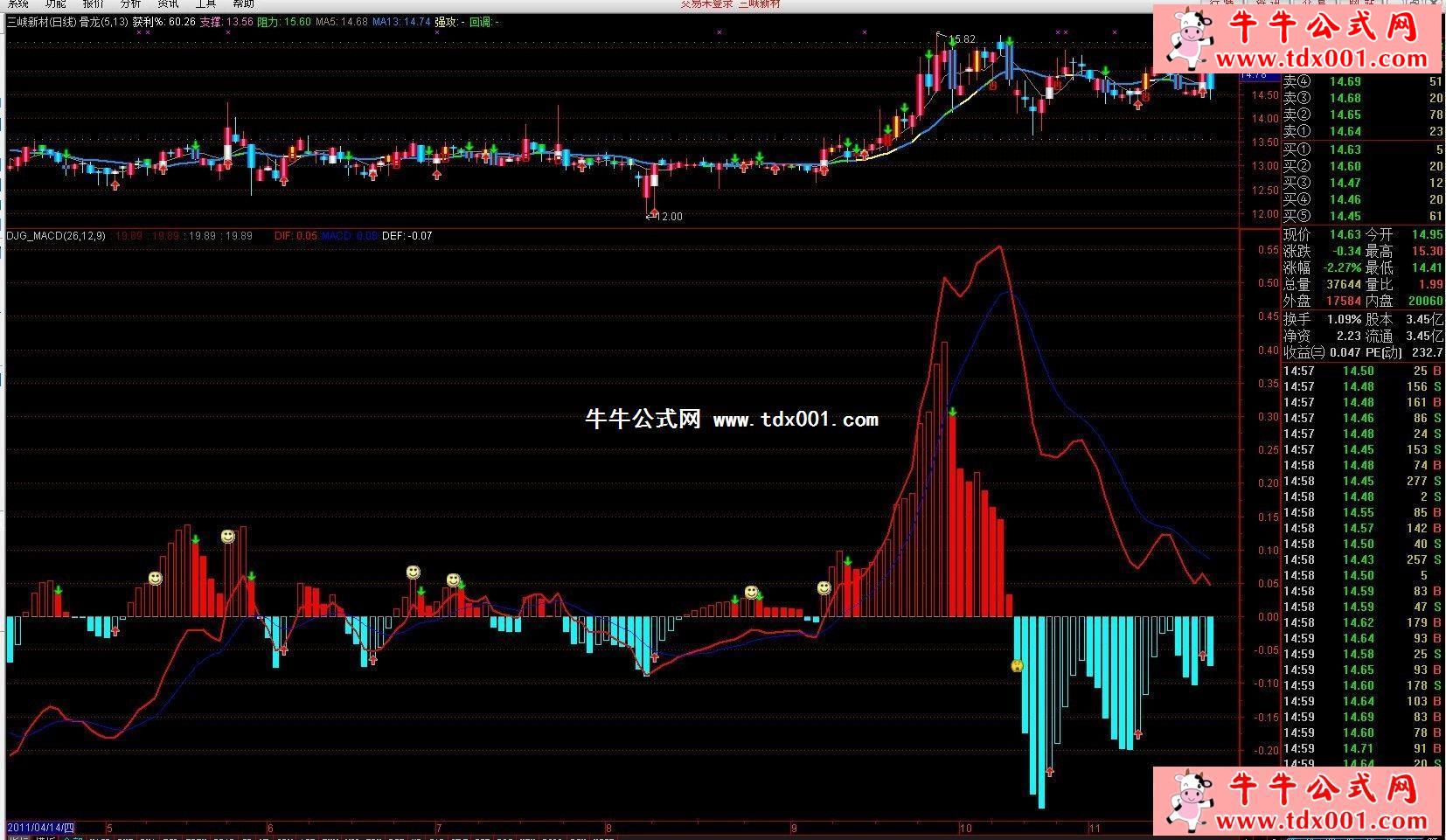Click the highest smiley face on MACD
Viewport: 1446px width, 840px height.
[x=228, y=536]
